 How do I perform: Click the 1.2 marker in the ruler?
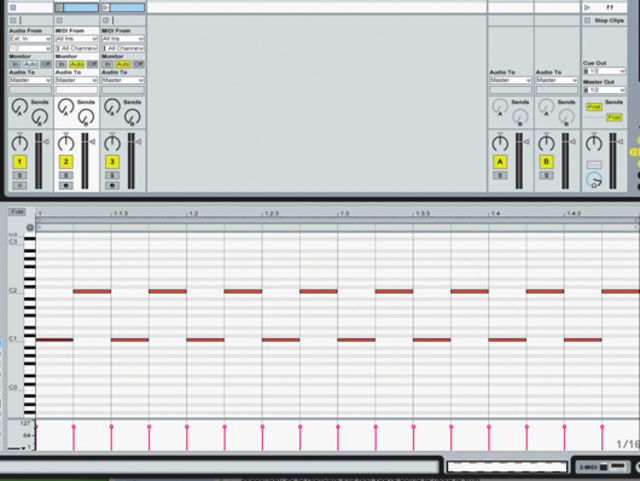click(x=193, y=214)
